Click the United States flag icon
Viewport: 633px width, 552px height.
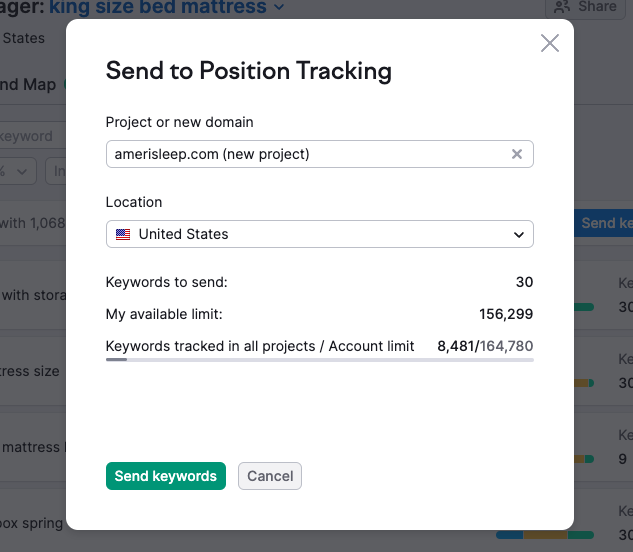click(x=123, y=234)
